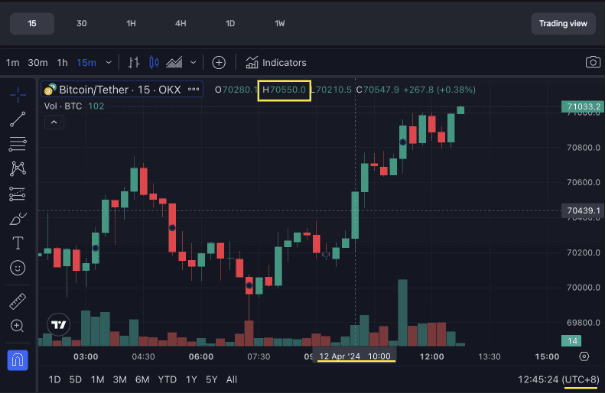Viewport: 606px width, 393px height.
Task: Select the 1h interval in toolbar
Action: (62, 62)
